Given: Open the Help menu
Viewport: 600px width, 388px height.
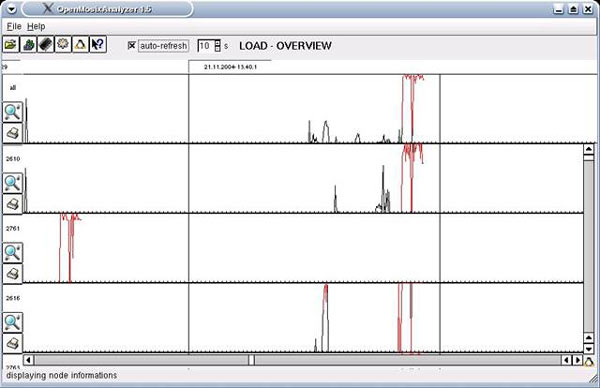Looking at the screenshot, I should point(36,26).
